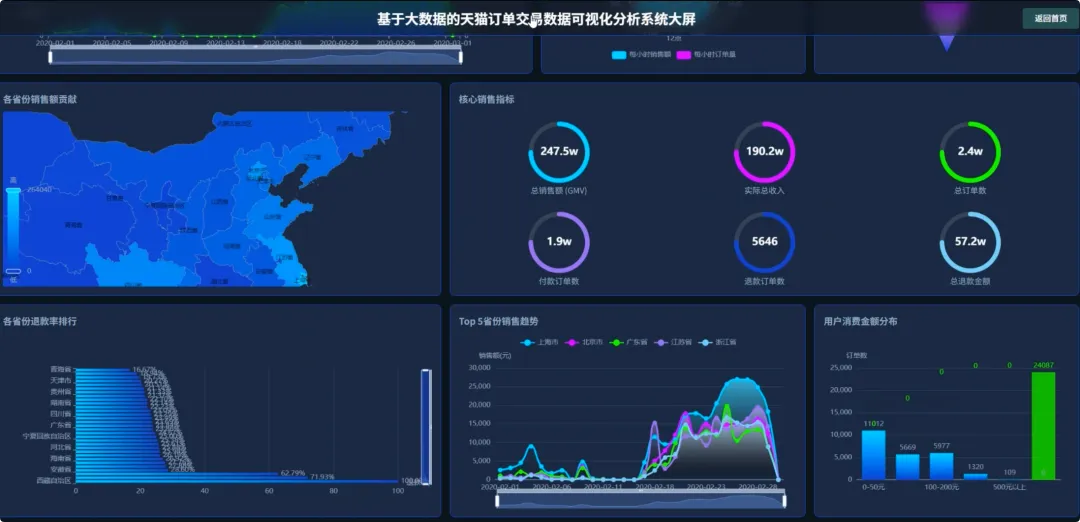Click the Top 5 trend zoom left handle

(x=497, y=501)
